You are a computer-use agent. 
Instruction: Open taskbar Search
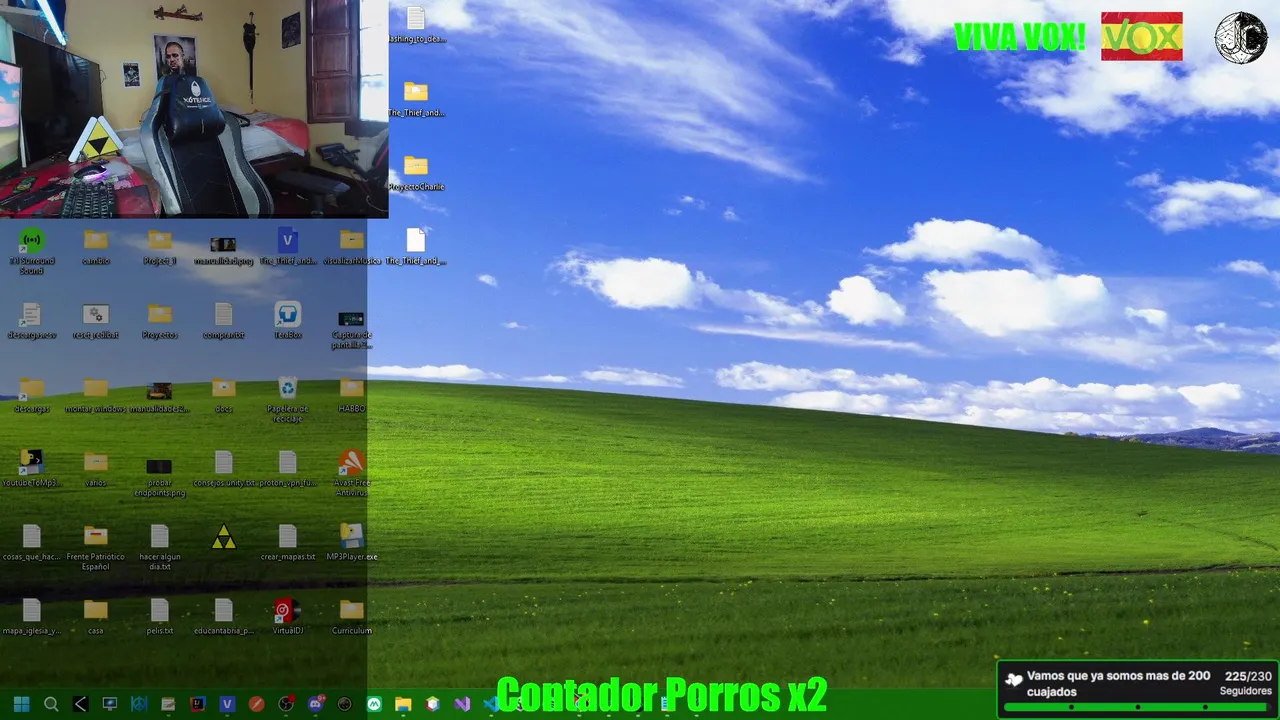tap(51, 704)
